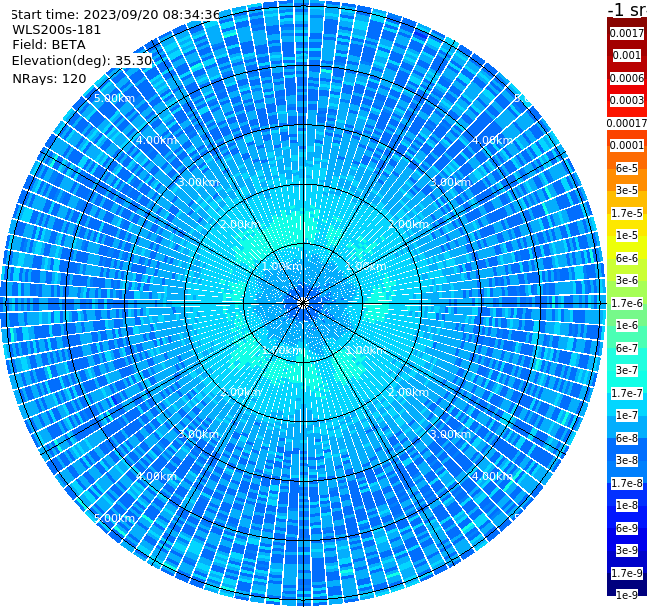
Task: Click the WLS200s-181 instrument label
Action: (x=57, y=30)
